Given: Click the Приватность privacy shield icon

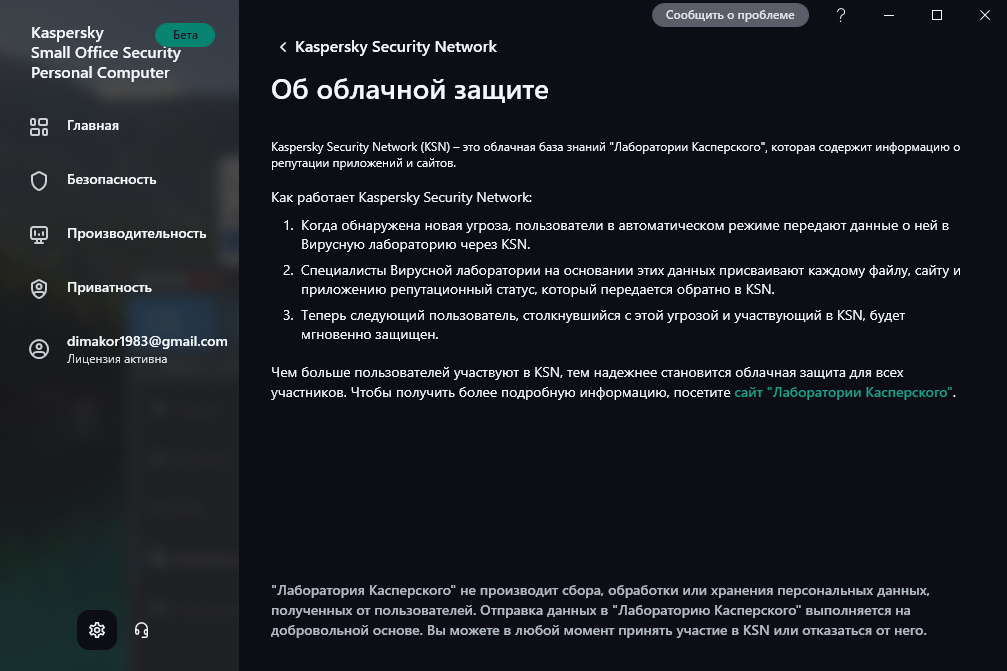Looking at the screenshot, I should point(39,288).
